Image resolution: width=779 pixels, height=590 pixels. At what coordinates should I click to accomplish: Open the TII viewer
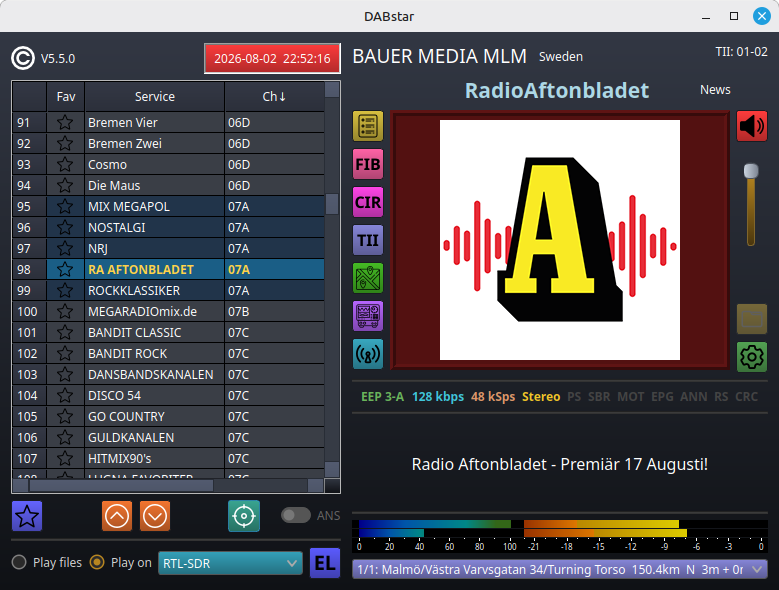(x=368, y=240)
